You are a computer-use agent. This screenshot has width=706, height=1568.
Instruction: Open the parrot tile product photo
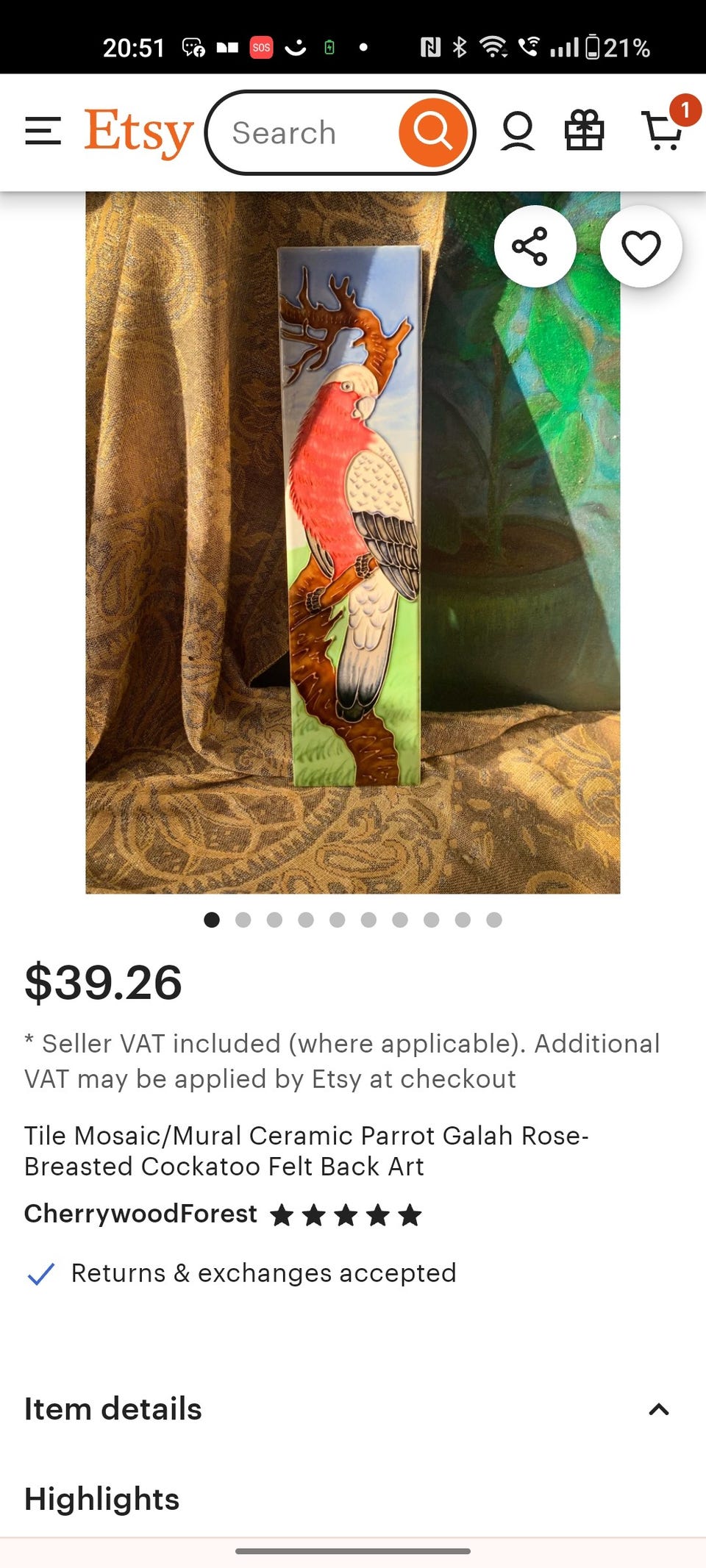353,543
